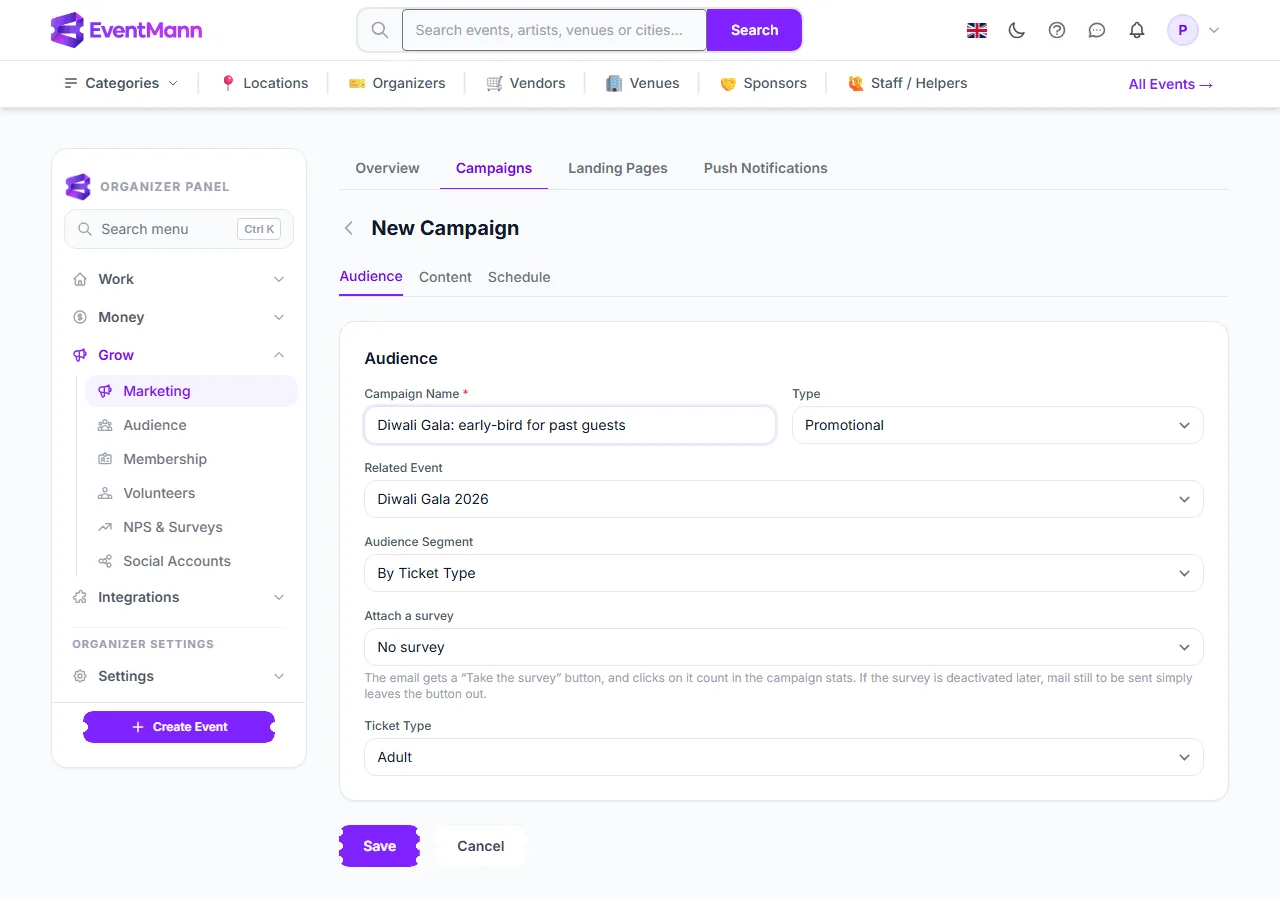Click the Integrations puzzle icon

(x=80, y=597)
